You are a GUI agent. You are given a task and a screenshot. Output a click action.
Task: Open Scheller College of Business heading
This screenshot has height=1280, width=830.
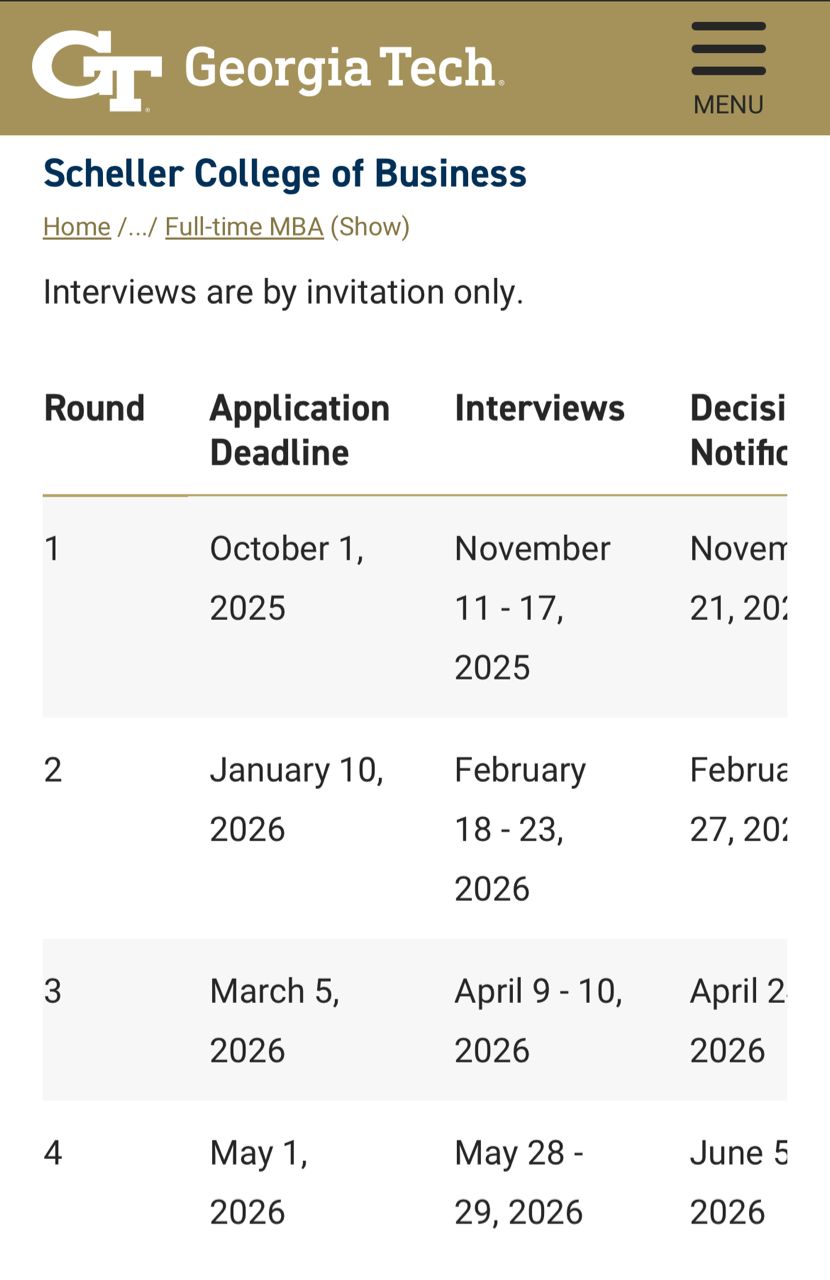(285, 173)
